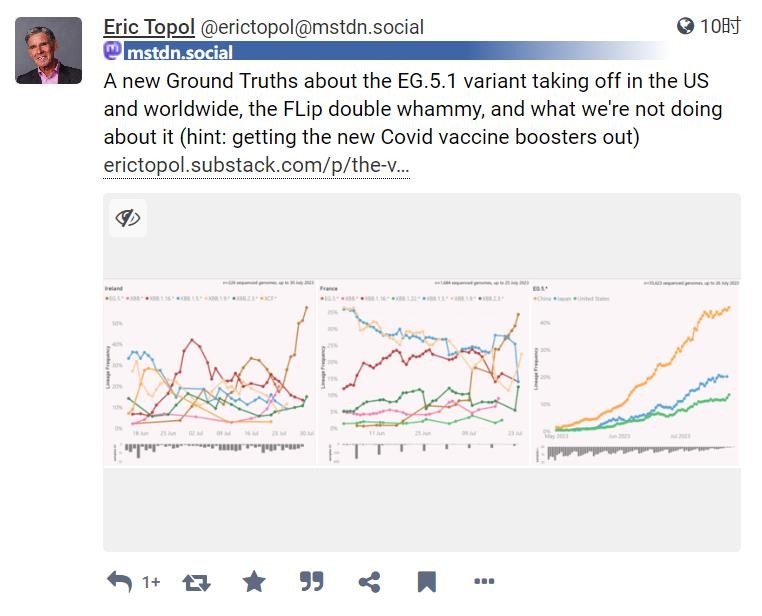Open the more options ellipsis menu
The height and width of the screenshot is (616, 762).
tap(484, 581)
